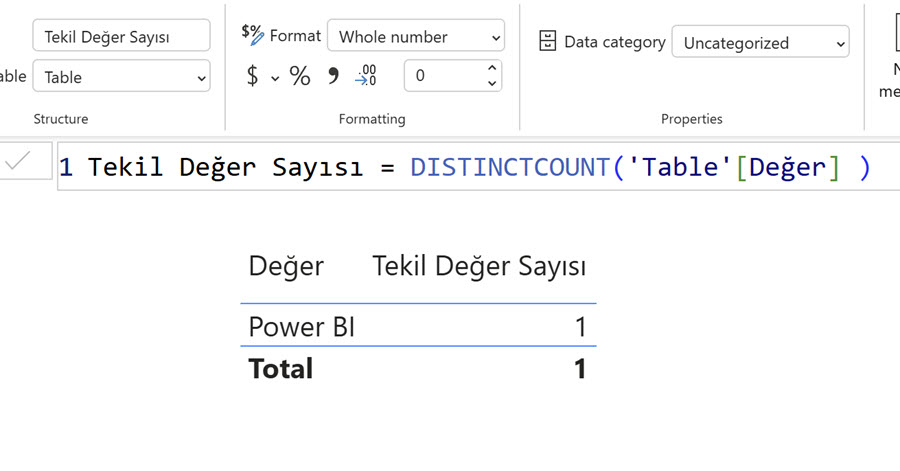This screenshot has height=471, width=900.
Task: Select the Değer column header in table
Action: click(x=286, y=266)
